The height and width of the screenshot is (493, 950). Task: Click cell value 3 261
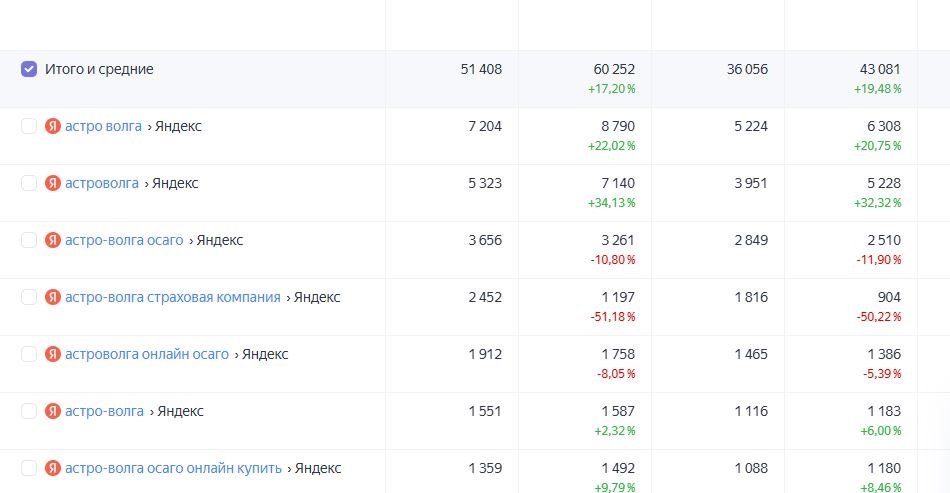(x=618, y=240)
